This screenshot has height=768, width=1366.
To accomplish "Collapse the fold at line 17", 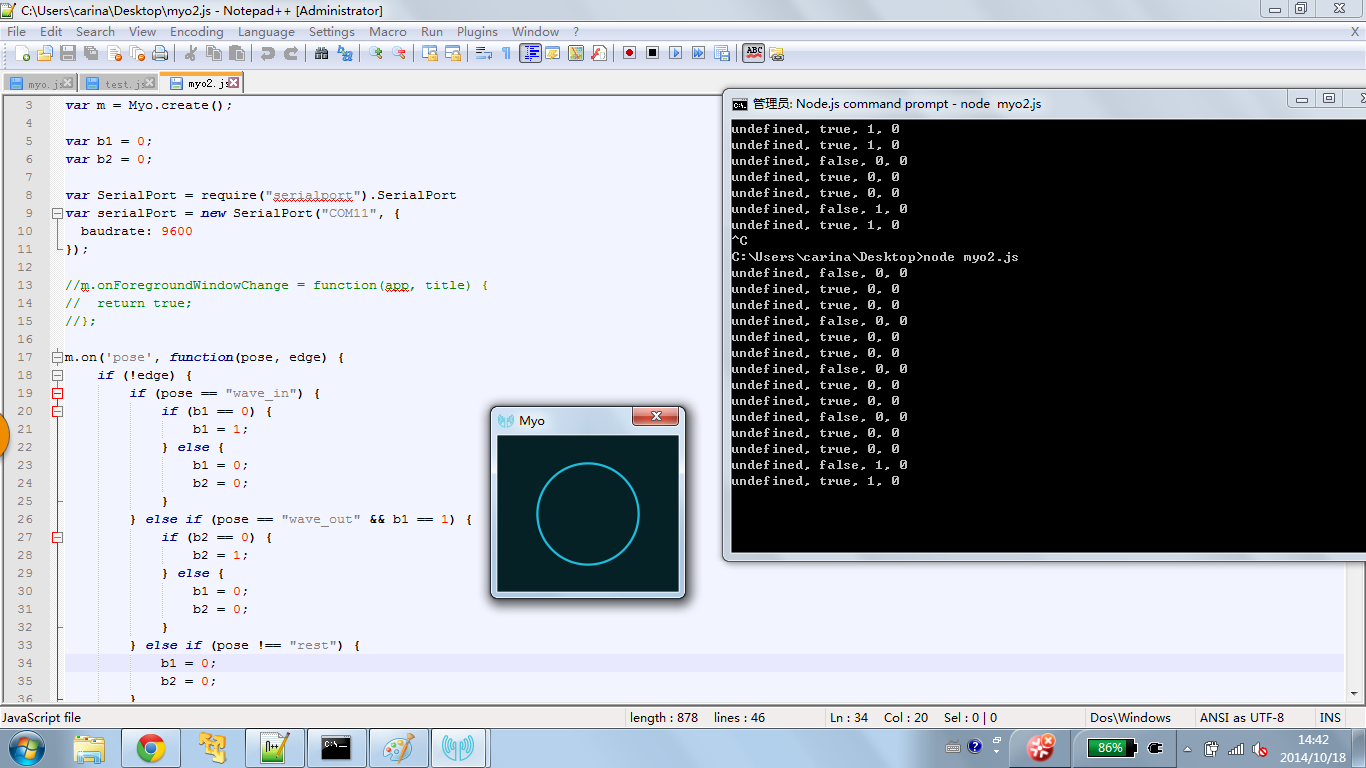I will [57, 357].
